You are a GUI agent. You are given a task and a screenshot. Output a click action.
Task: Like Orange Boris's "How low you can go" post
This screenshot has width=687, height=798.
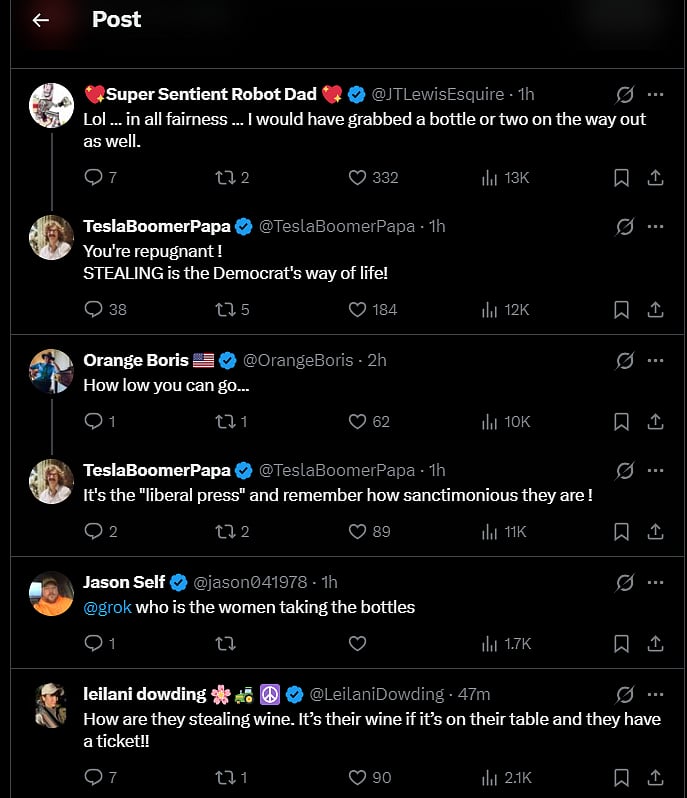click(x=357, y=422)
